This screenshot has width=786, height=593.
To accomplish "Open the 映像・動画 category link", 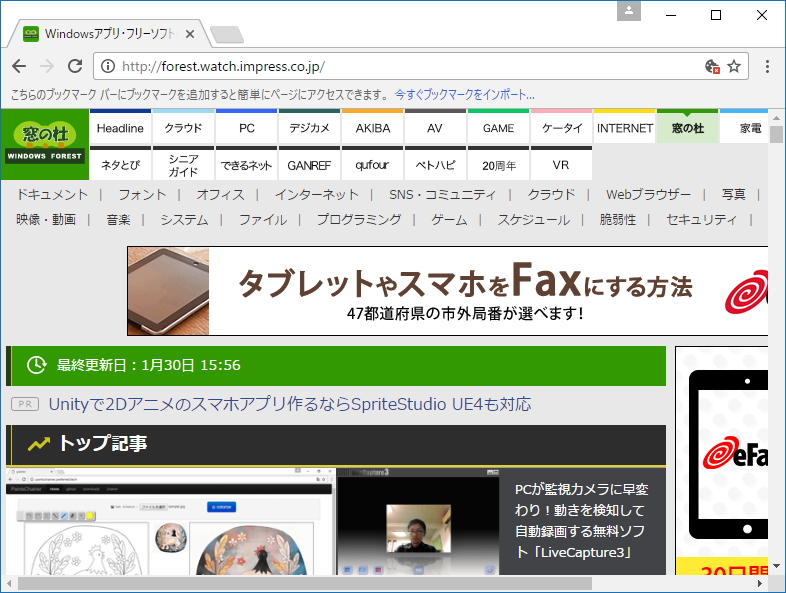I will coord(46,220).
